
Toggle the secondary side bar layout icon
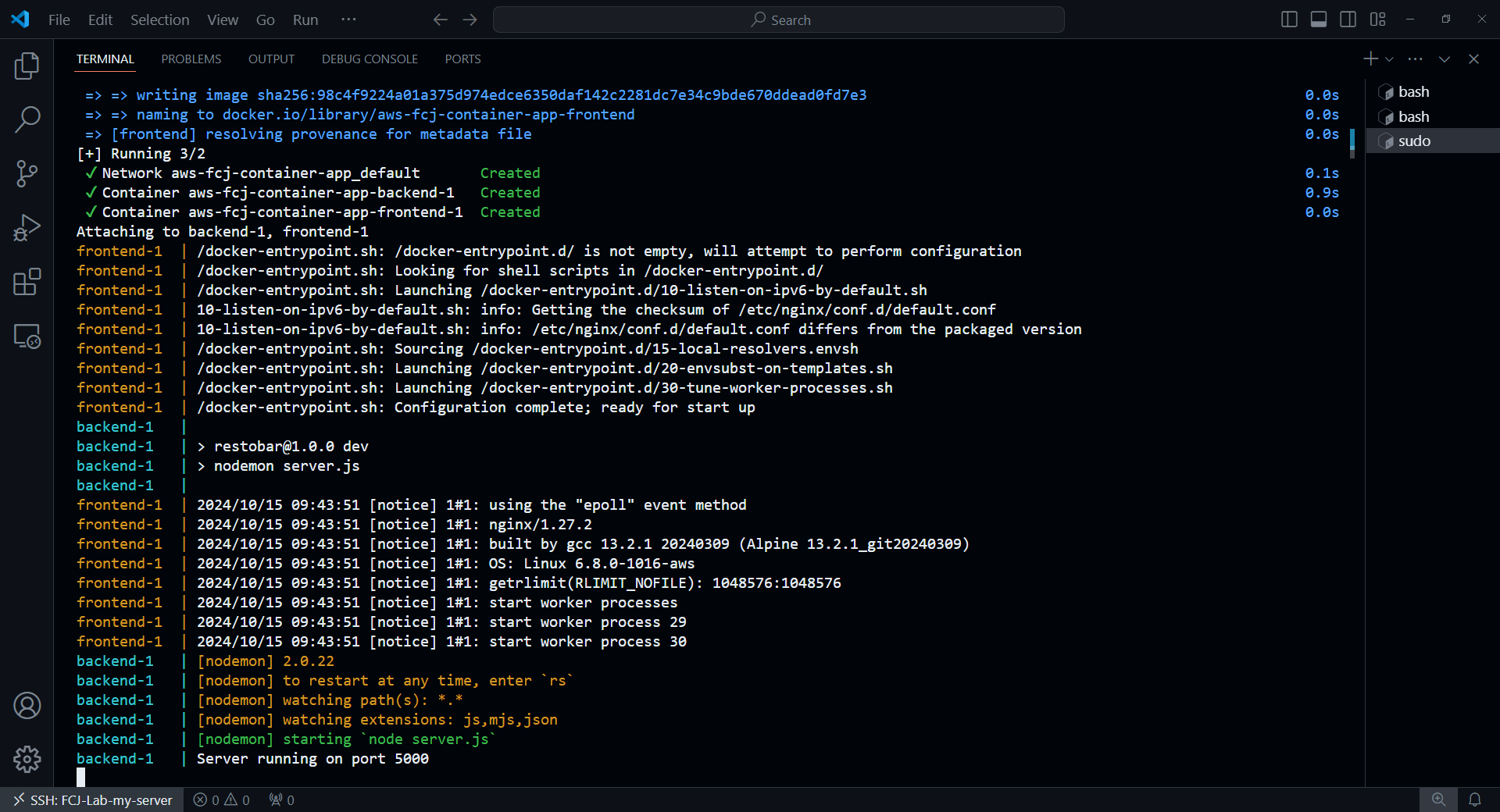tap(1348, 20)
